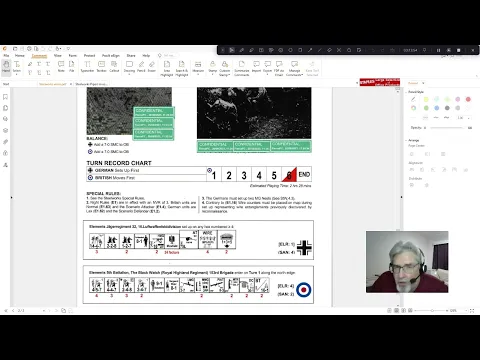Choose the Callout tool
Screen dimensions: 480x360
(x=114, y=66)
